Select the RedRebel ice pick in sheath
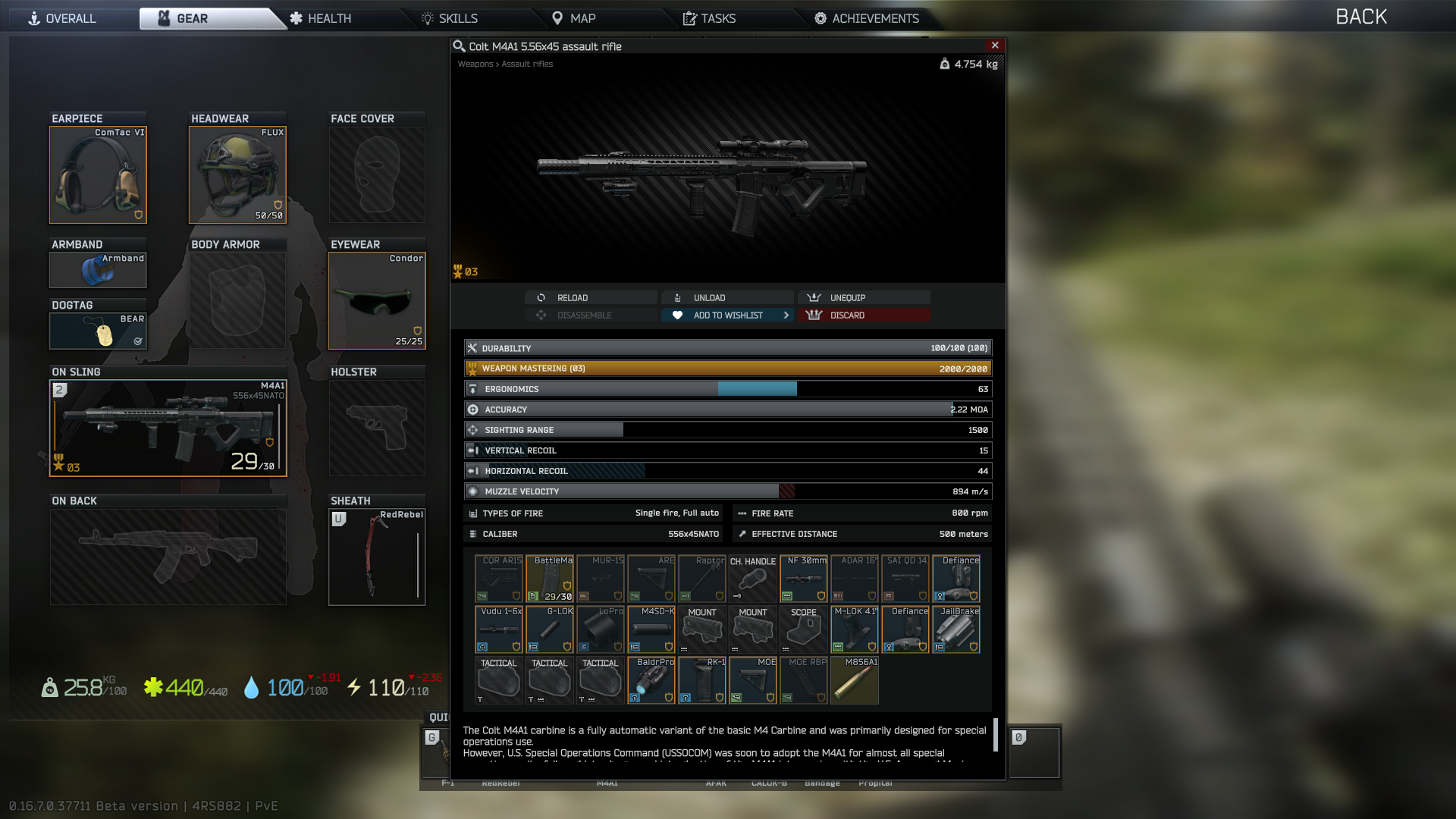This screenshot has width=1456, height=819. pyautogui.click(x=377, y=557)
